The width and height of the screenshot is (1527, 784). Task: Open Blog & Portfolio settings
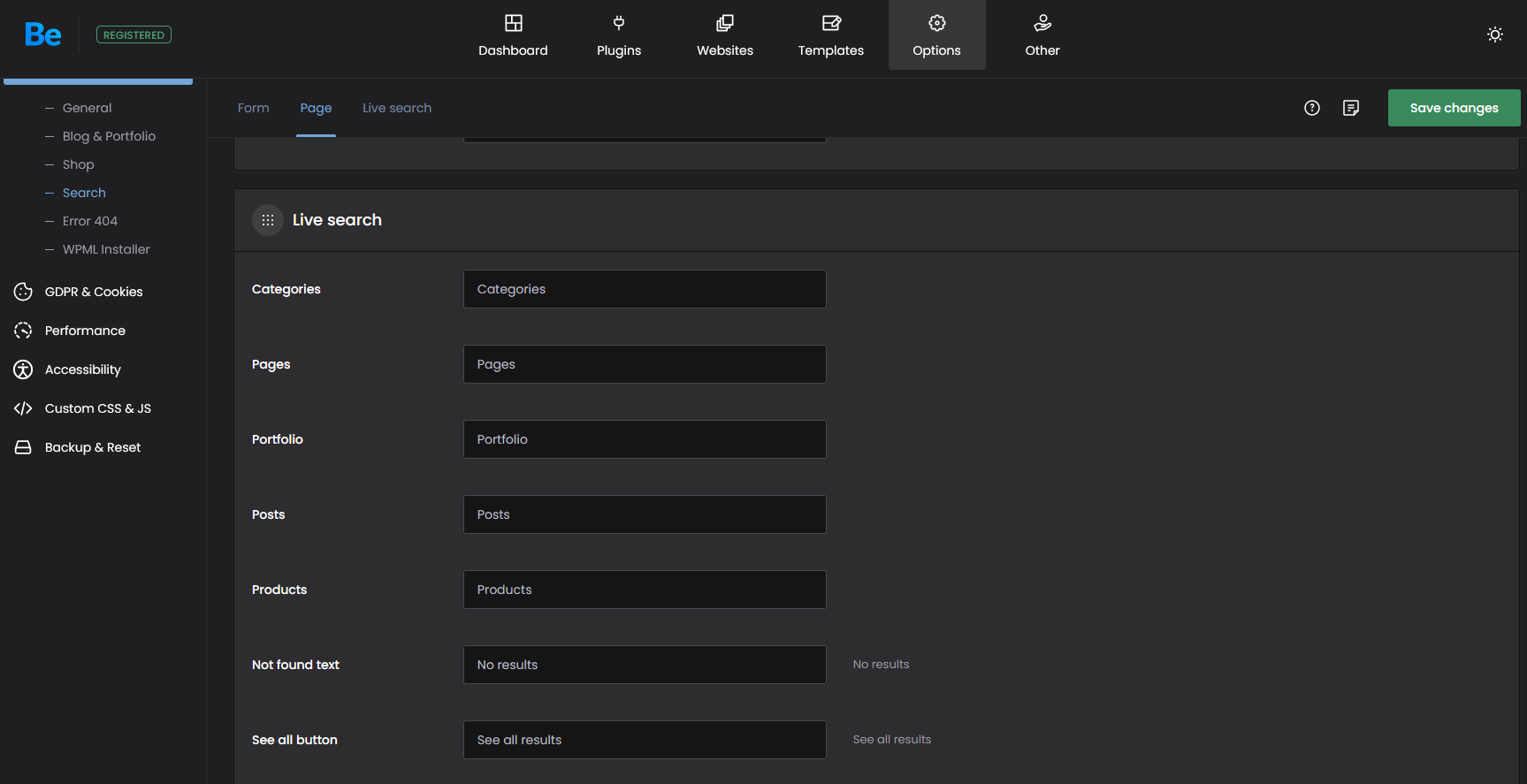pyautogui.click(x=109, y=136)
